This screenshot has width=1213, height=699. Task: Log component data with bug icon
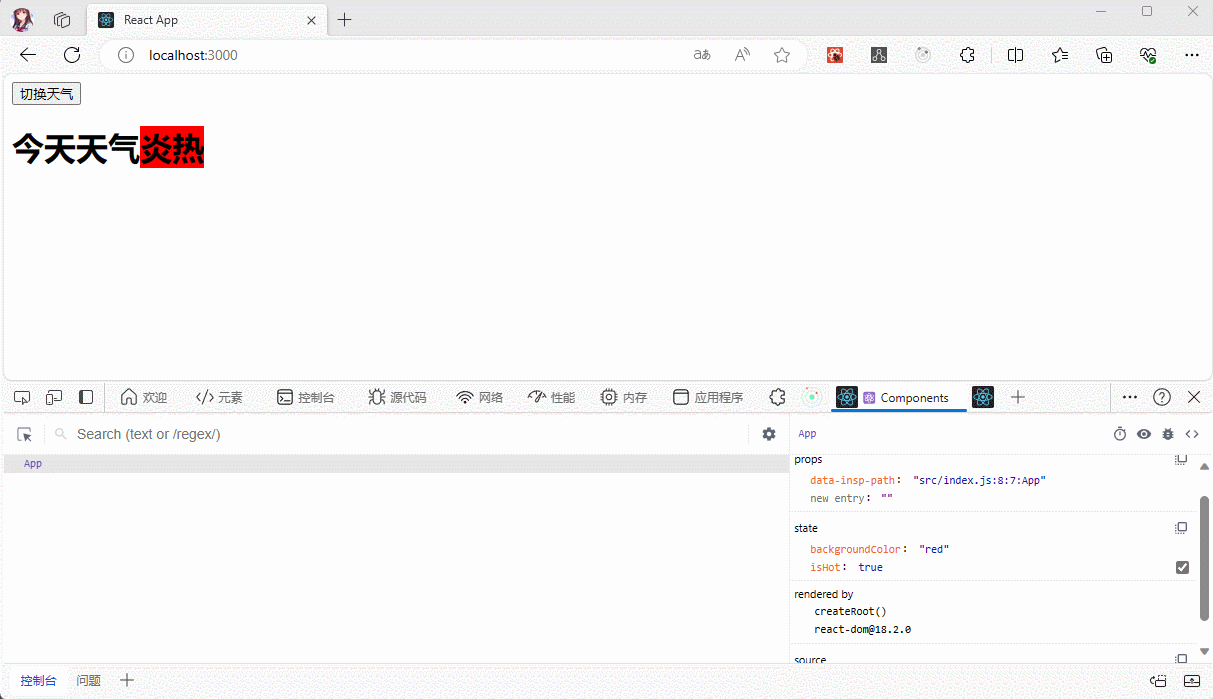click(1168, 434)
